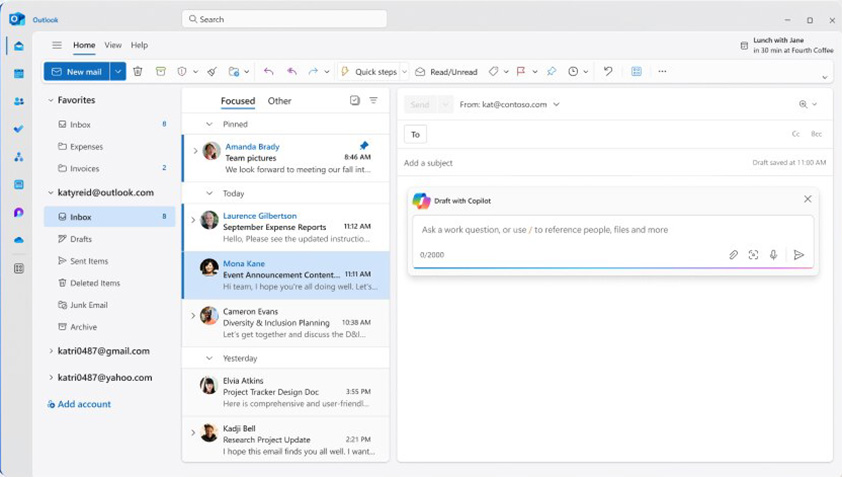Open the New mail dropdown arrow

tap(118, 71)
